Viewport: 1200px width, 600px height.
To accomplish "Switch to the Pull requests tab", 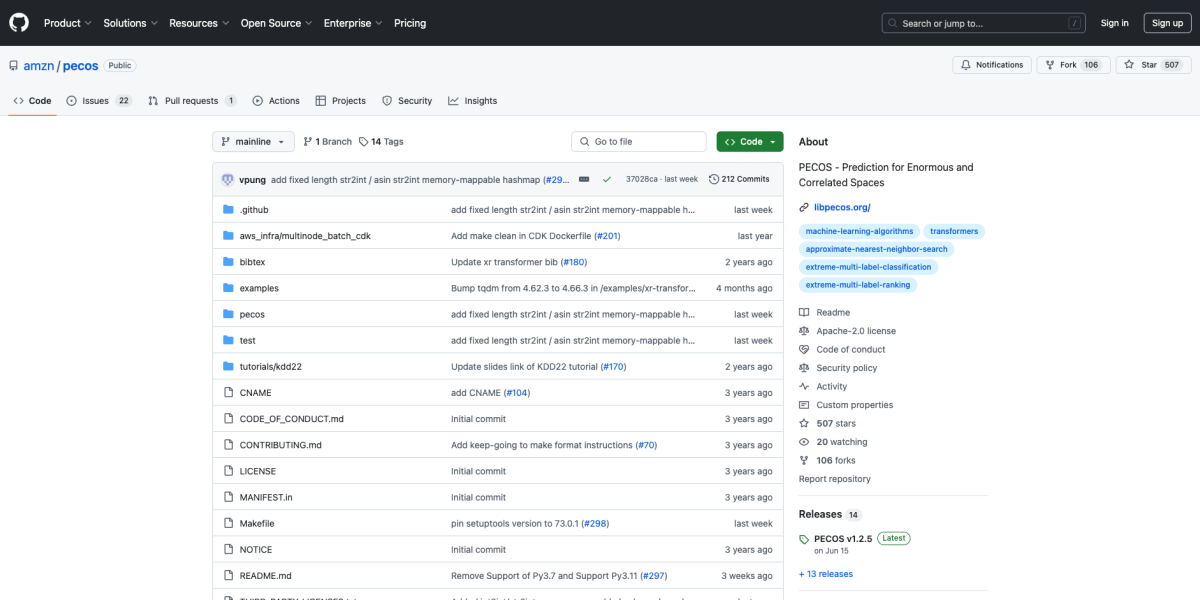I will tap(192, 101).
